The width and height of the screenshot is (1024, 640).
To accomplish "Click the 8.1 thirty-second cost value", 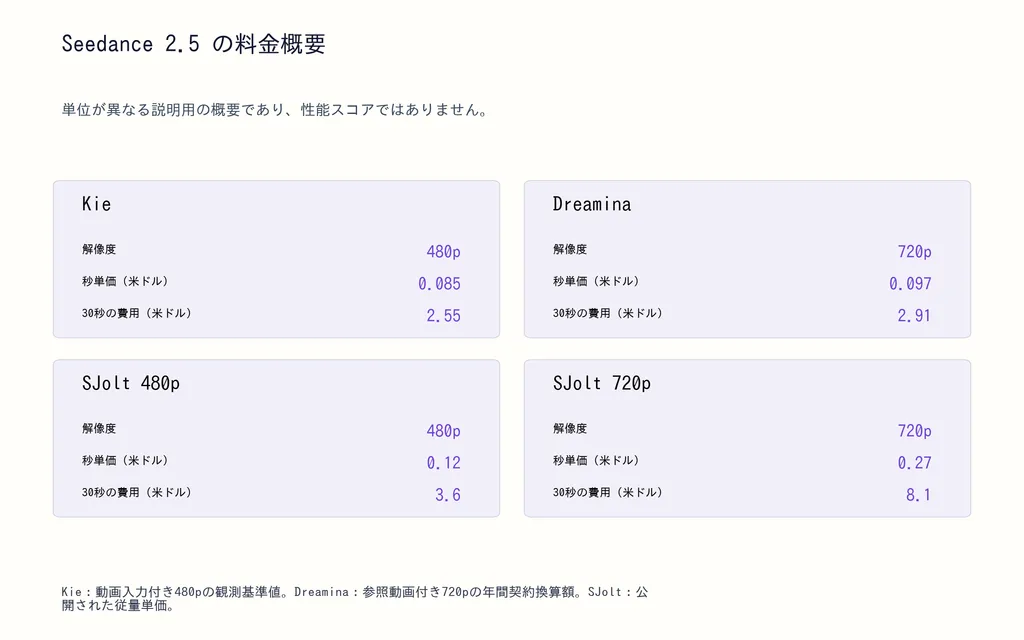I will (918, 495).
